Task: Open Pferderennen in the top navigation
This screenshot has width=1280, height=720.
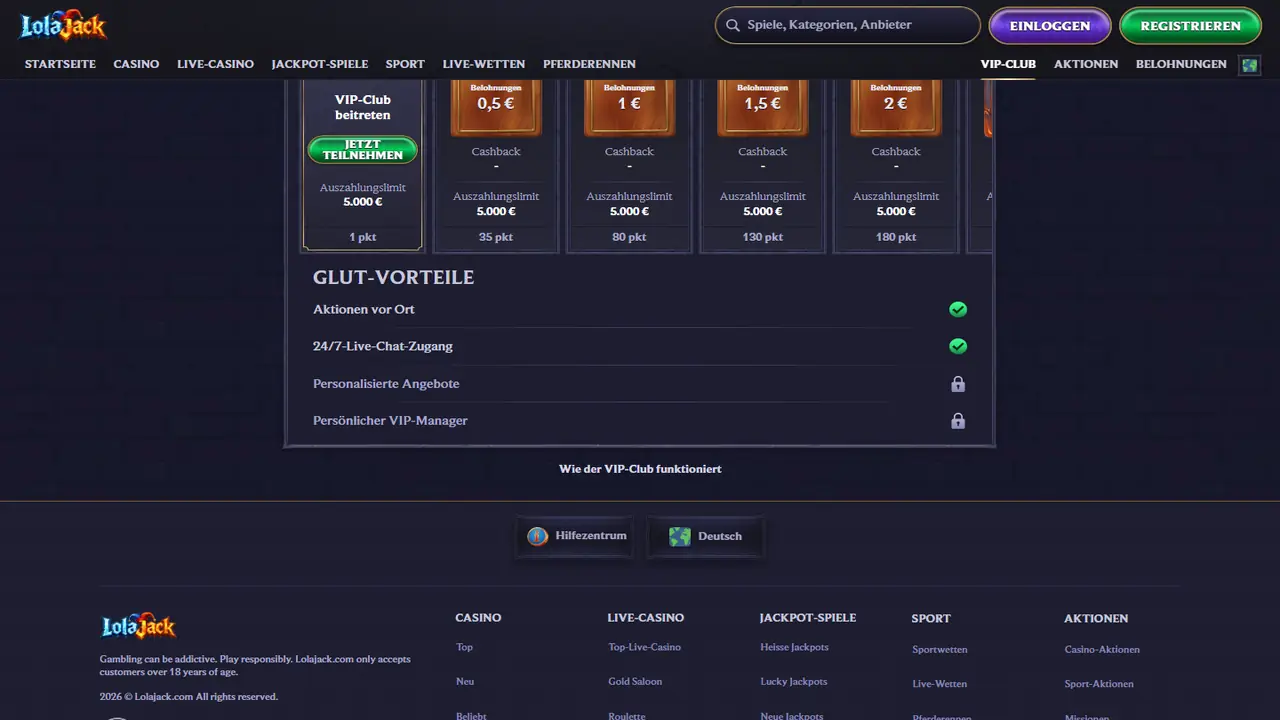Action: pyautogui.click(x=589, y=64)
